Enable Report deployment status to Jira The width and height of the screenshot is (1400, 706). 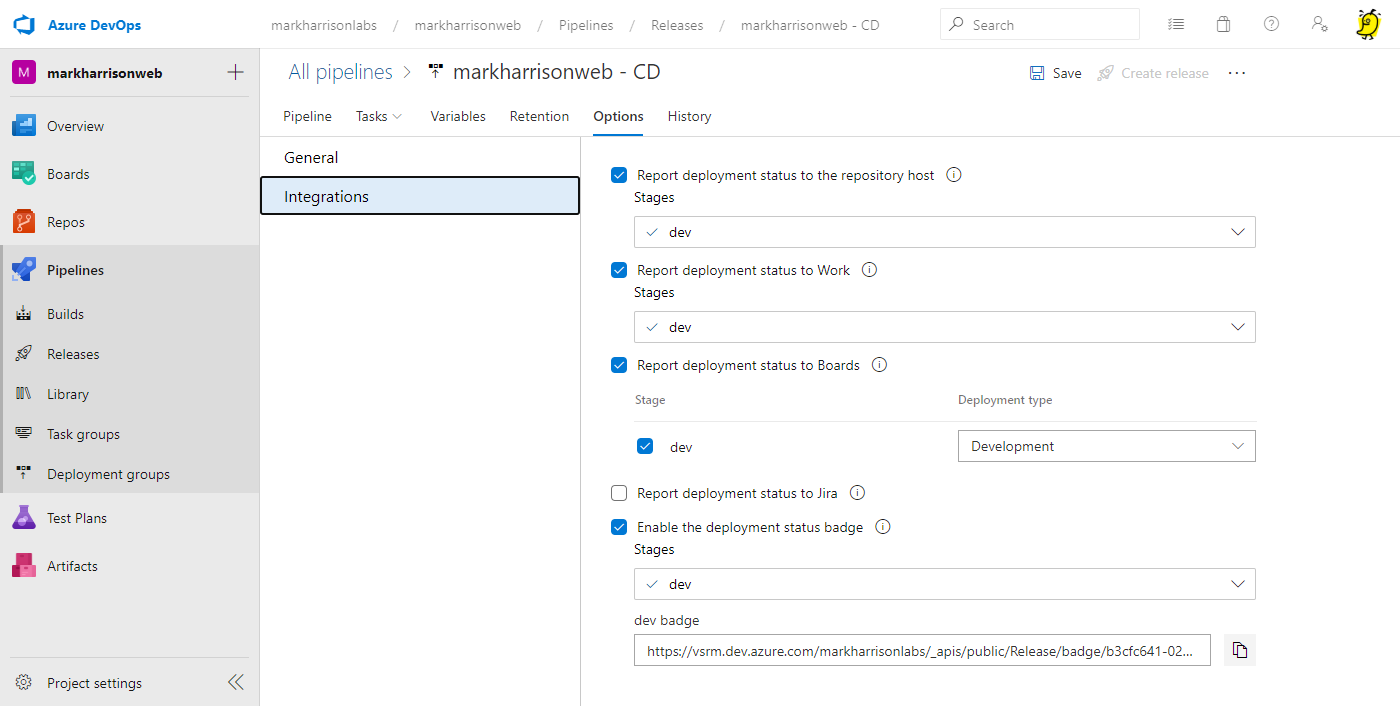619,493
